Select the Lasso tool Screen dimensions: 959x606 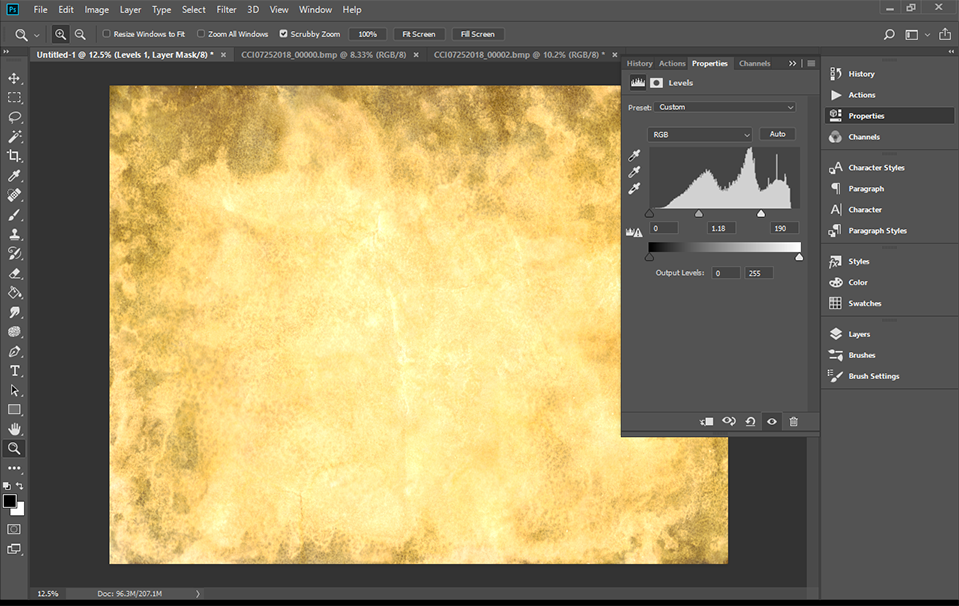coord(14,117)
